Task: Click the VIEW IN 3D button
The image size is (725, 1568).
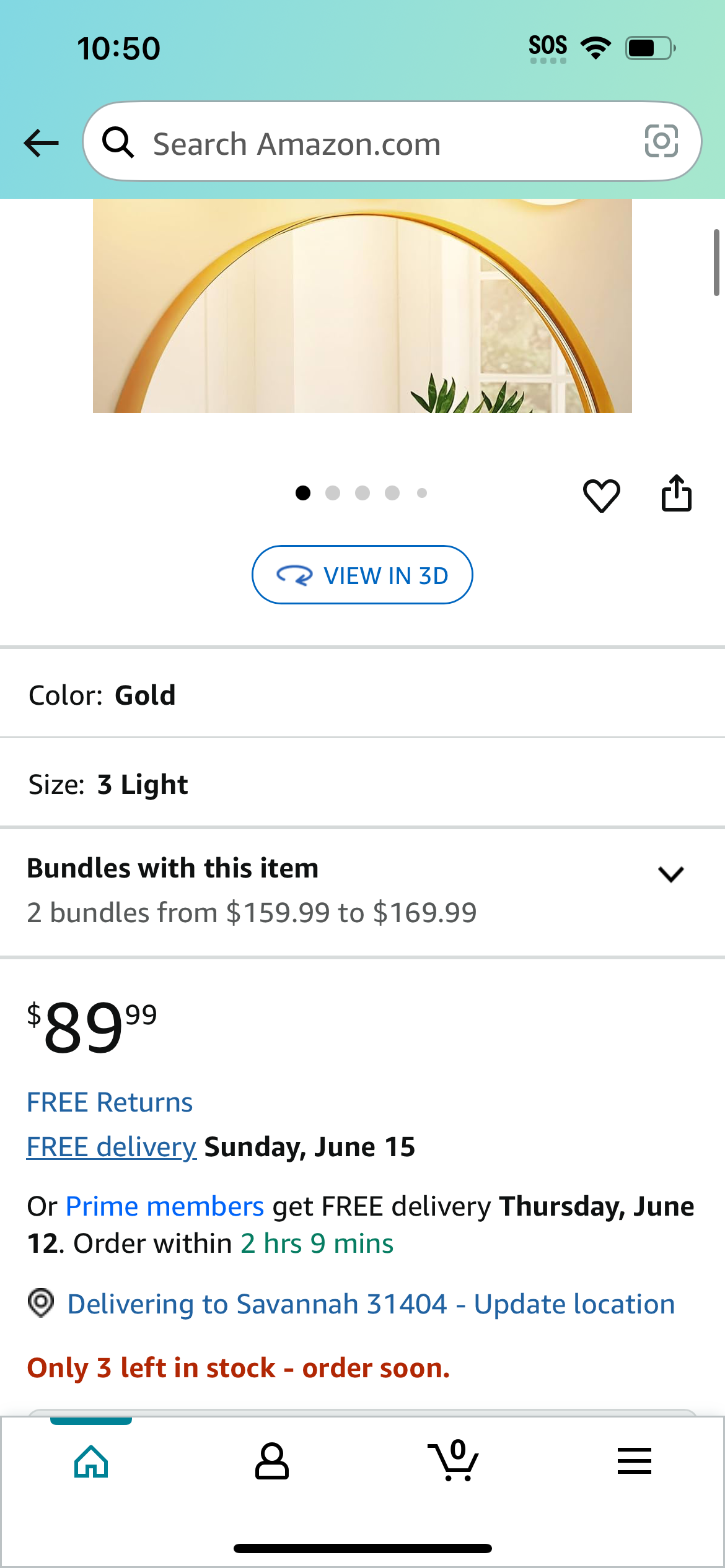Action: click(362, 575)
